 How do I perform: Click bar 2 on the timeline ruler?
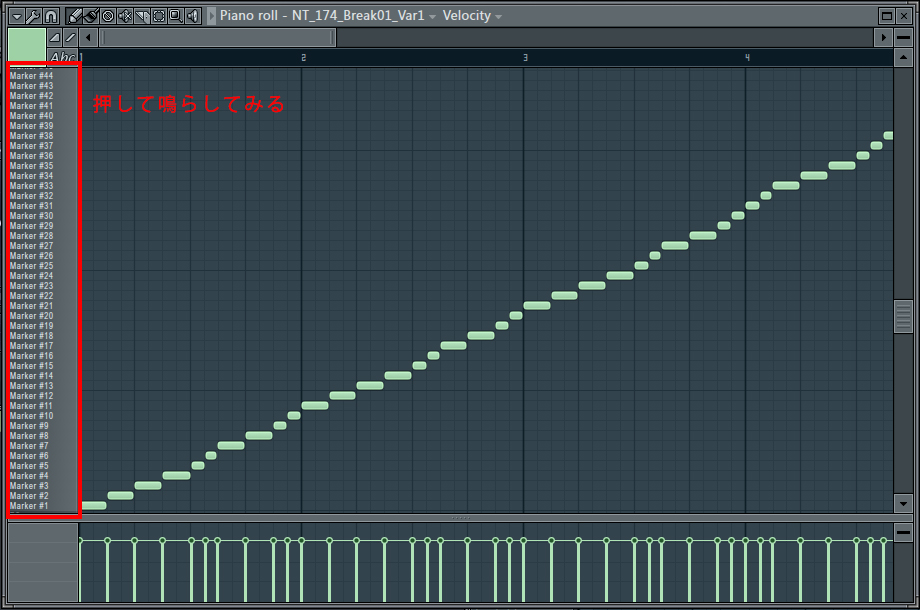[303, 57]
